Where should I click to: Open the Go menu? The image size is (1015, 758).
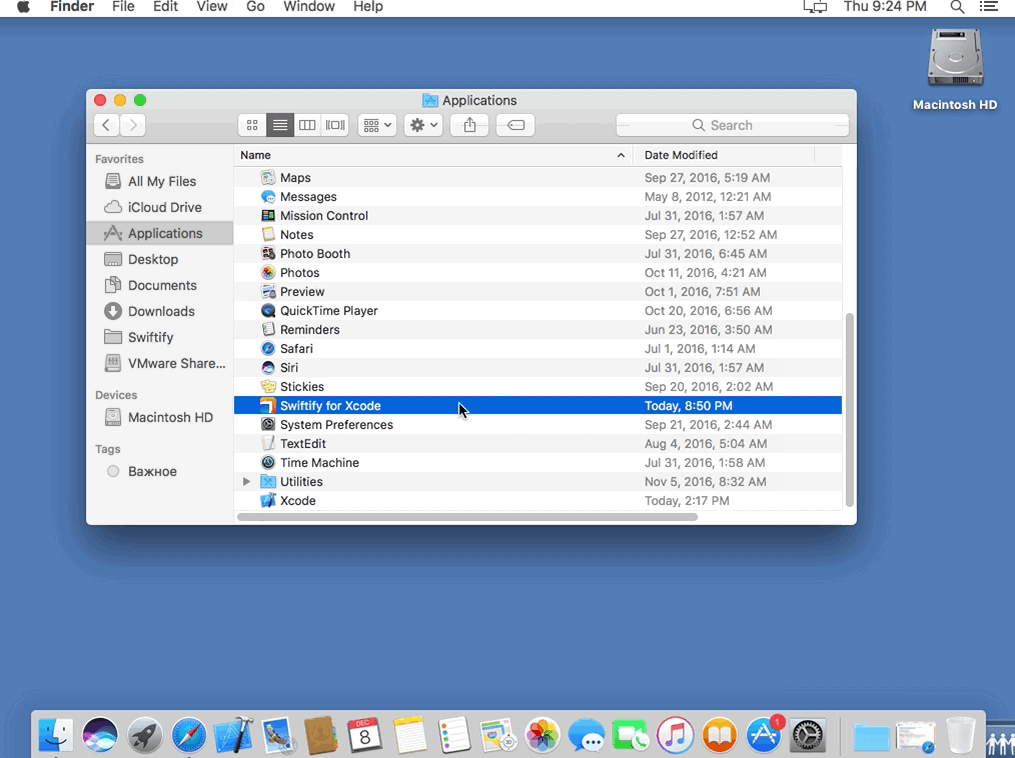tap(255, 6)
